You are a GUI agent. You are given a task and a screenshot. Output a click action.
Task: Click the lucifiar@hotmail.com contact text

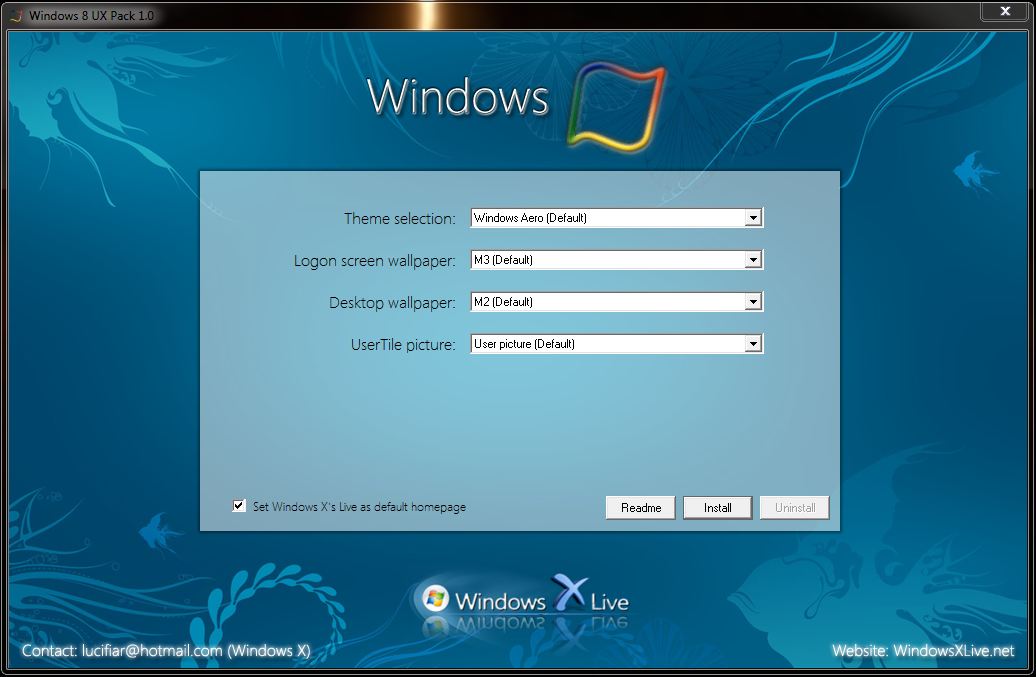pos(152,651)
